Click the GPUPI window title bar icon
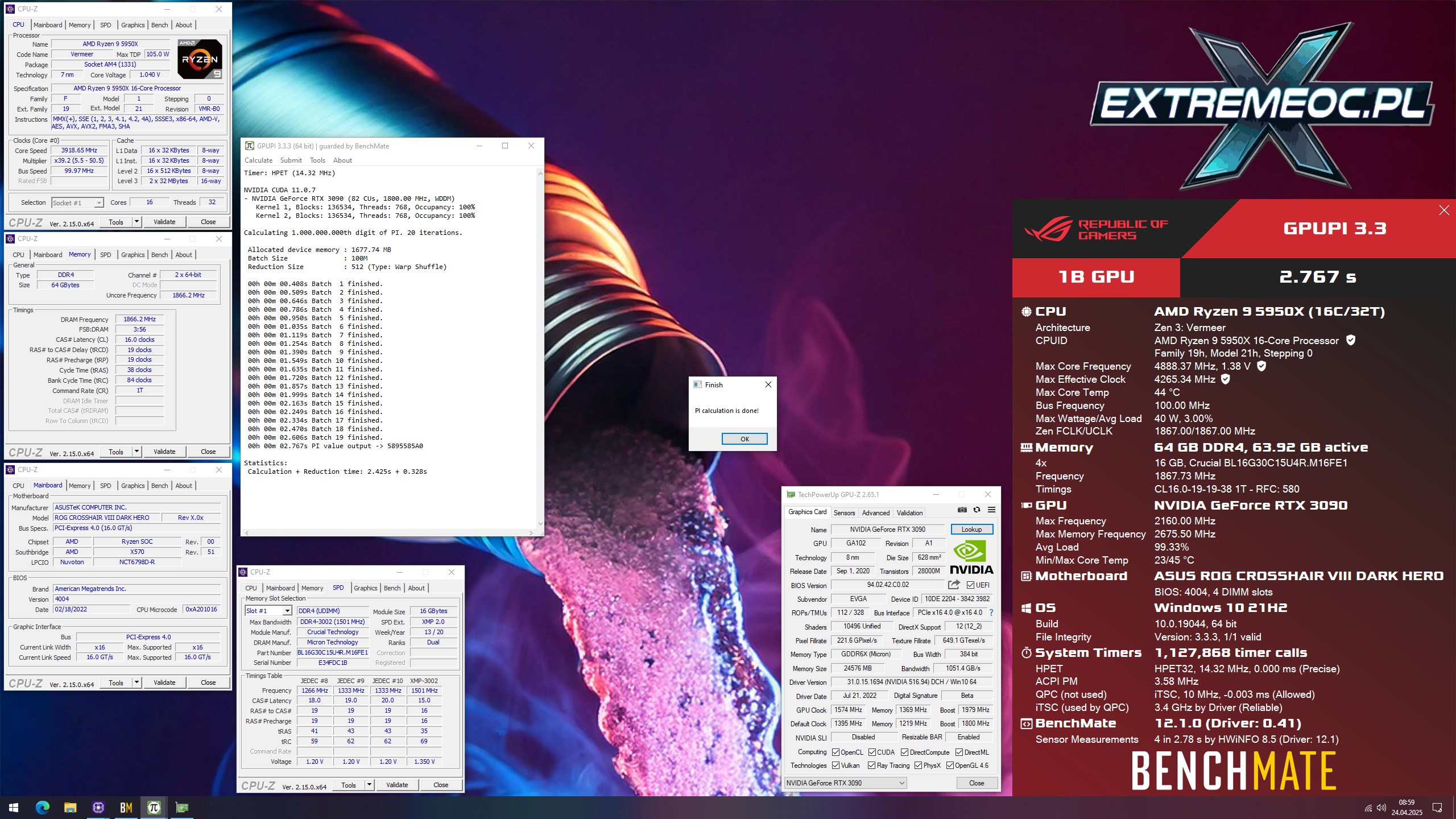Viewport: 1456px width, 819px height. pyautogui.click(x=249, y=146)
